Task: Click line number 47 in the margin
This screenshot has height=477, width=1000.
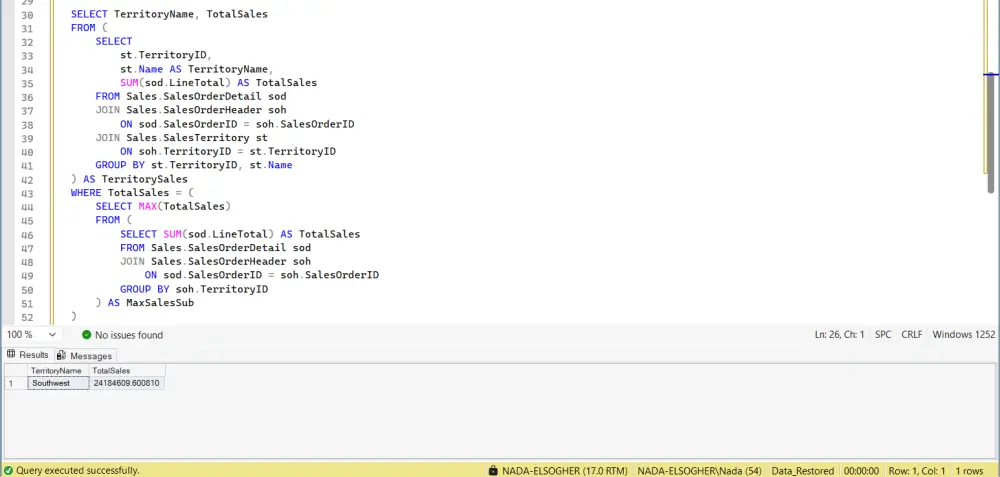Action: [x=27, y=249]
